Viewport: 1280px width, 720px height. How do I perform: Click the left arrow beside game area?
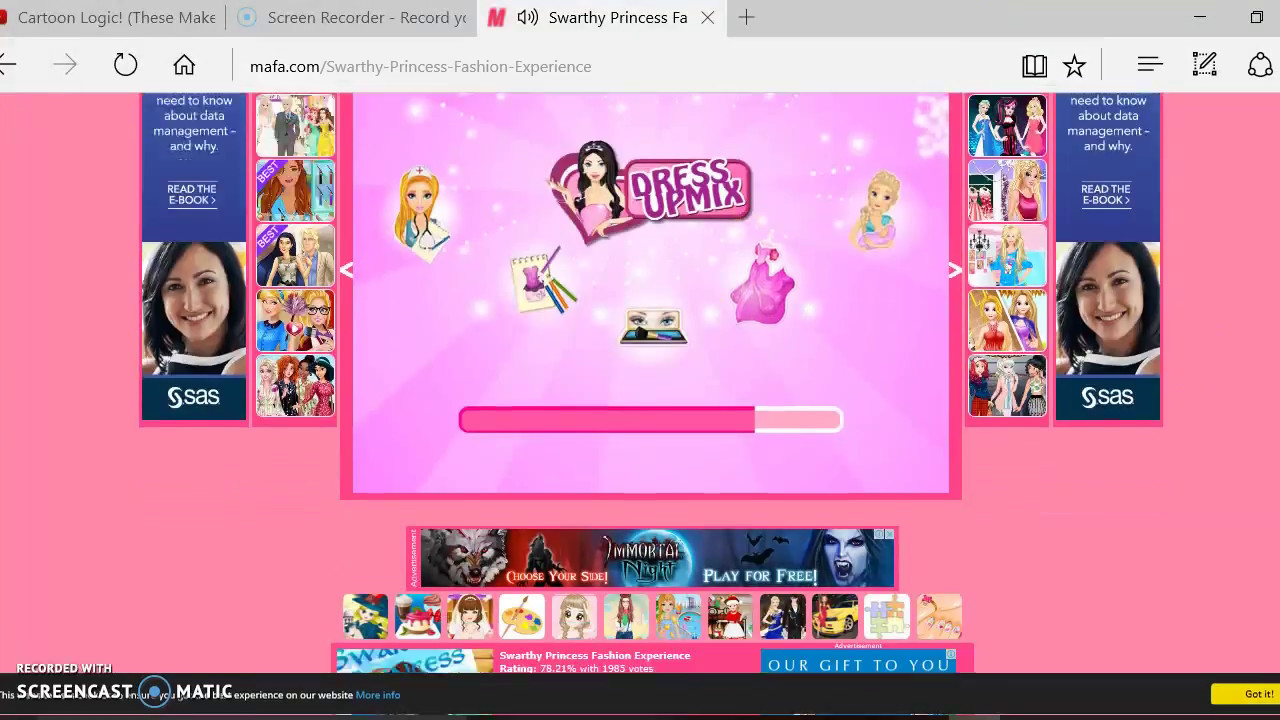click(x=346, y=270)
